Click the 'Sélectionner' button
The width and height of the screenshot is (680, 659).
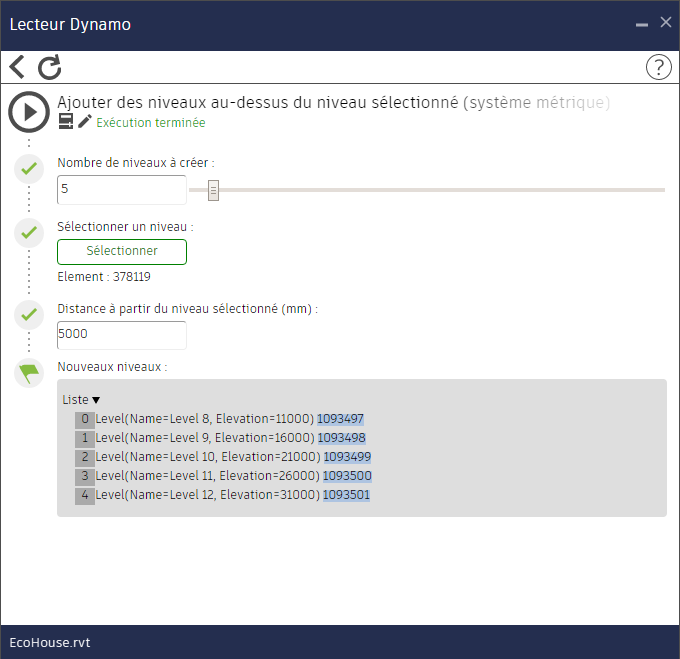tap(122, 251)
